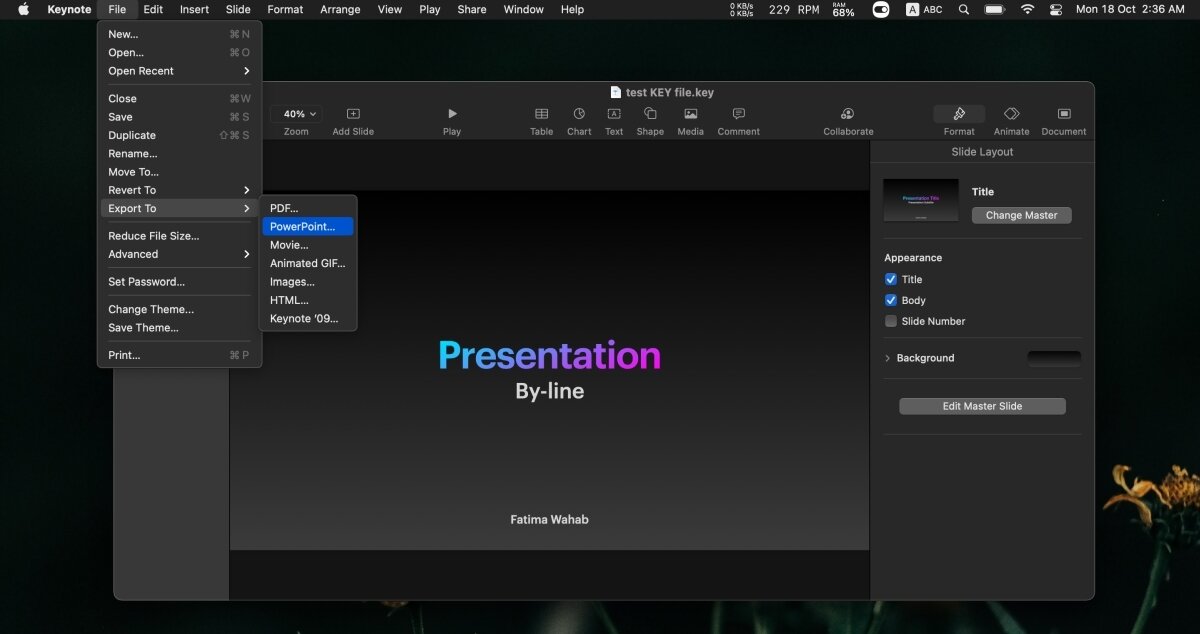1200x634 pixels.
Task: Open the Animate inspector
Action: [x=1011, y=115]
